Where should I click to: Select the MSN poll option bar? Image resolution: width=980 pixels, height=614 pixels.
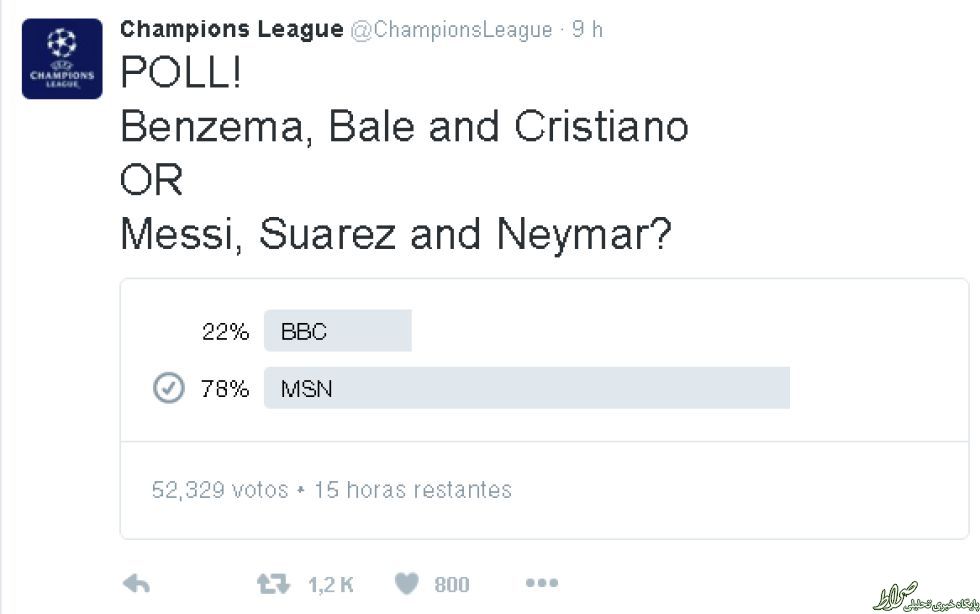click(x=526, y=389)
